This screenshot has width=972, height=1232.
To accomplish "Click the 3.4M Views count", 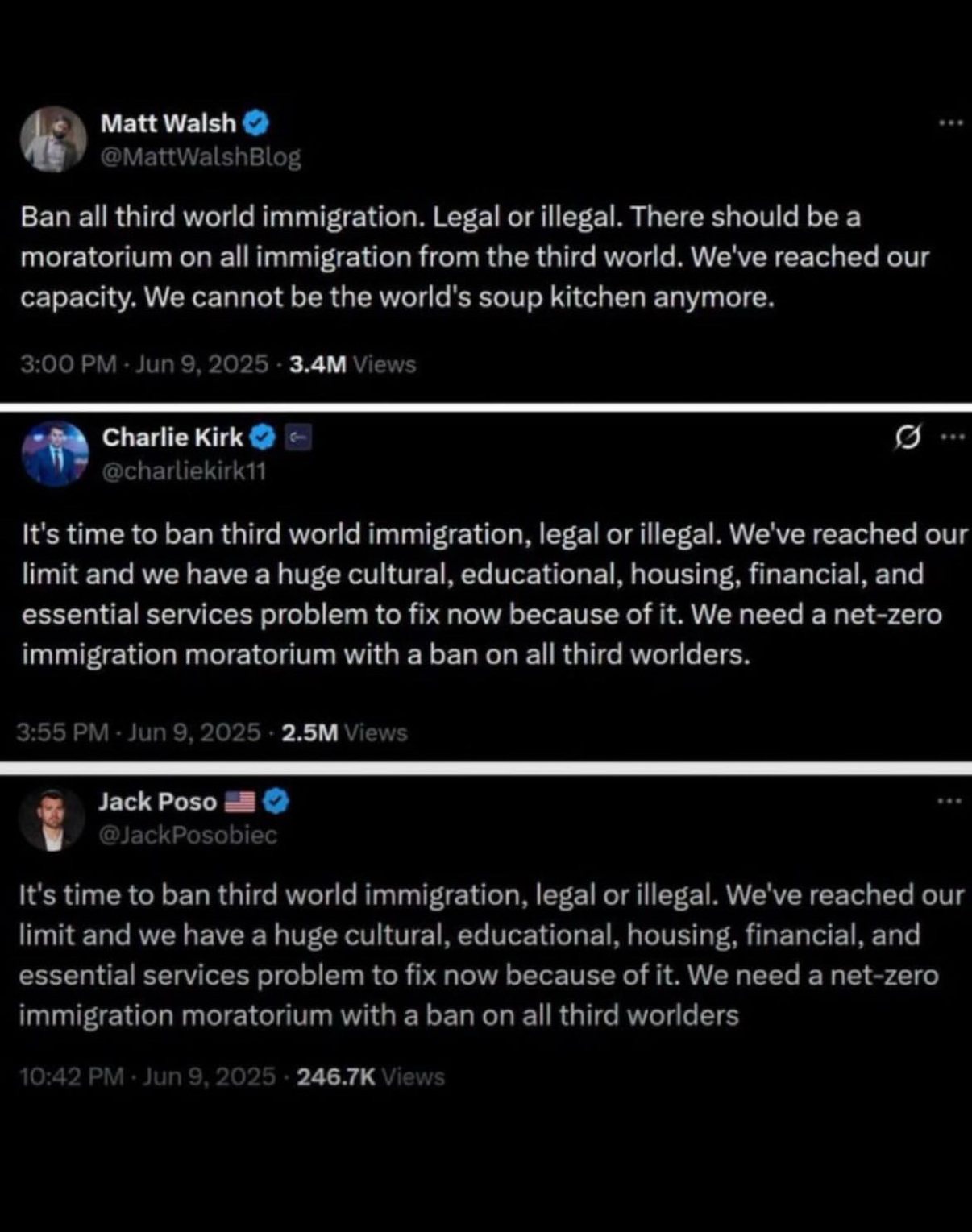I will coord(352,364).
